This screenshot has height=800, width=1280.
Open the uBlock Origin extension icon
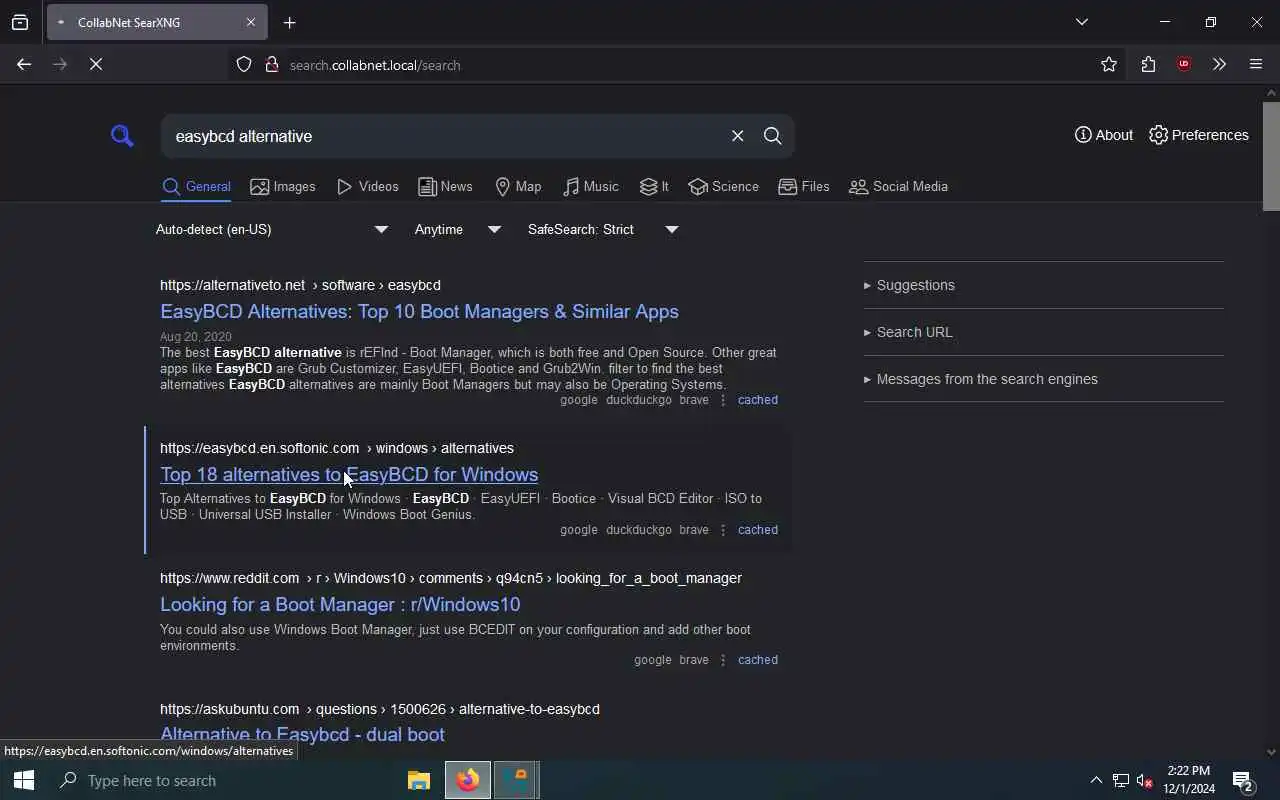coord(1184,64)
